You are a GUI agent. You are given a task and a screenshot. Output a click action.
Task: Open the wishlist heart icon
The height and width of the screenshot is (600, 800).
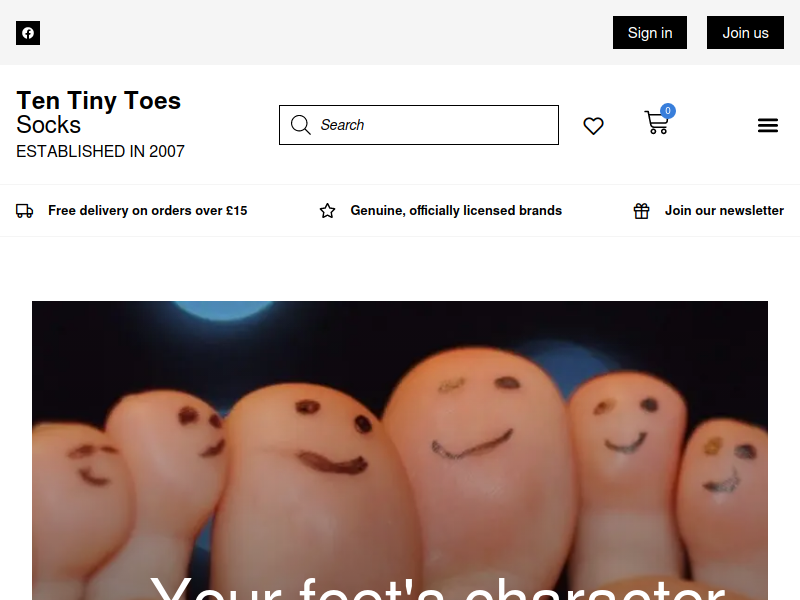(x=593, y=126)
